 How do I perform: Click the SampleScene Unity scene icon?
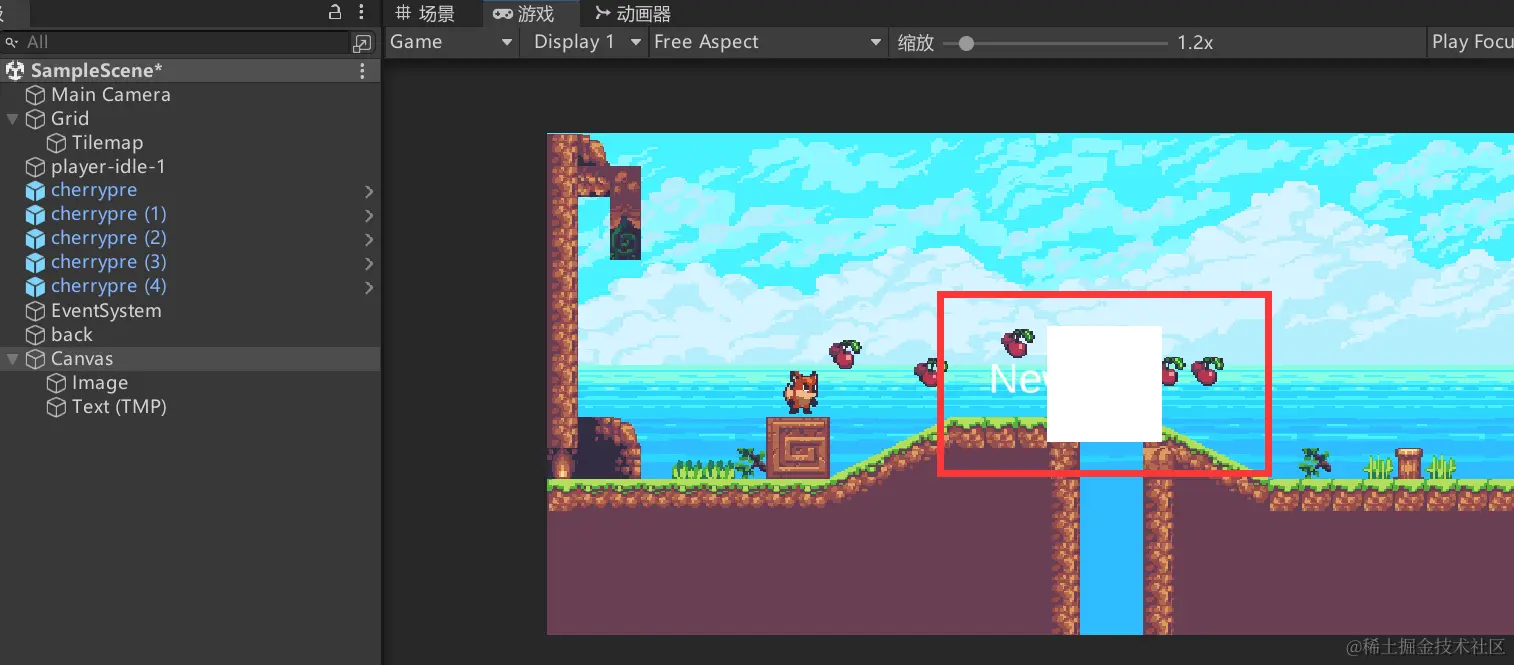[x=14, y=70]
